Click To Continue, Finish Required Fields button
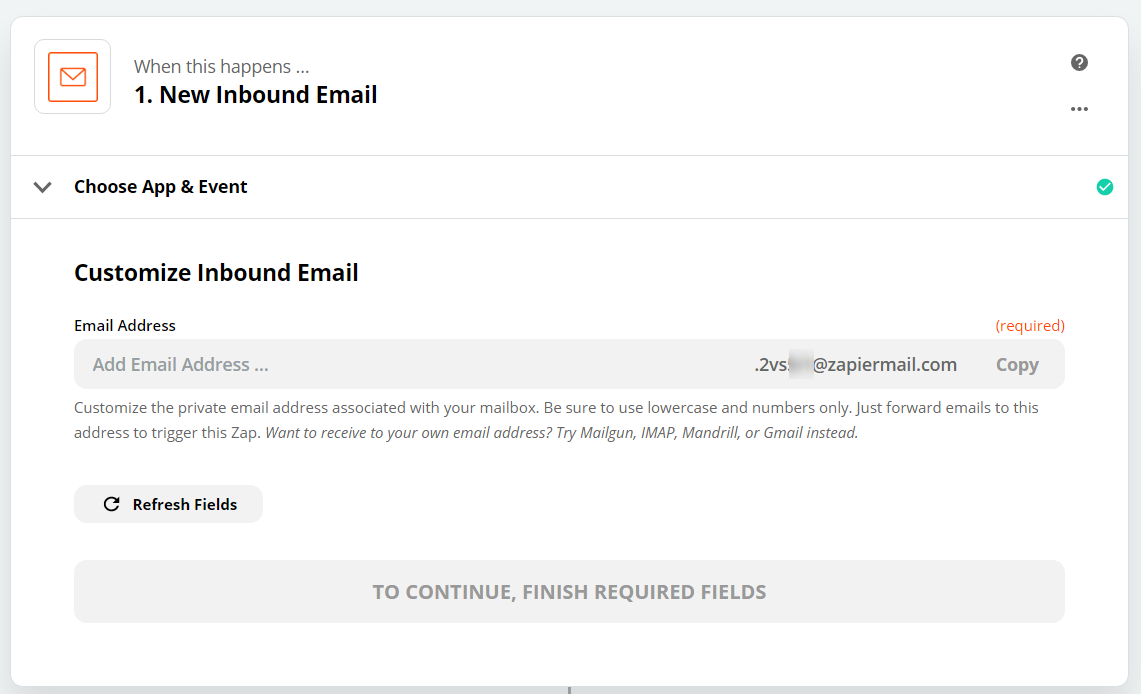This screenshot has height=694, width=1141. pos(569,591)
